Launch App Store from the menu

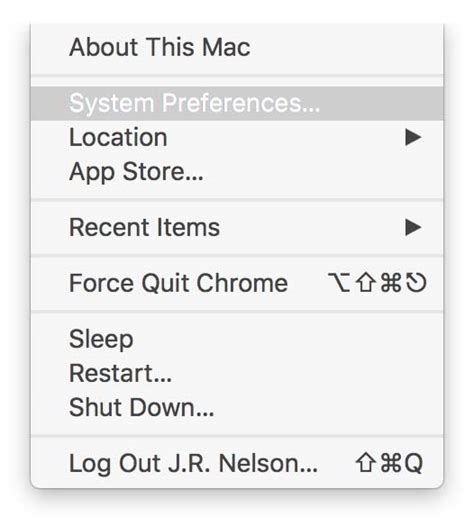click(237, 172)
